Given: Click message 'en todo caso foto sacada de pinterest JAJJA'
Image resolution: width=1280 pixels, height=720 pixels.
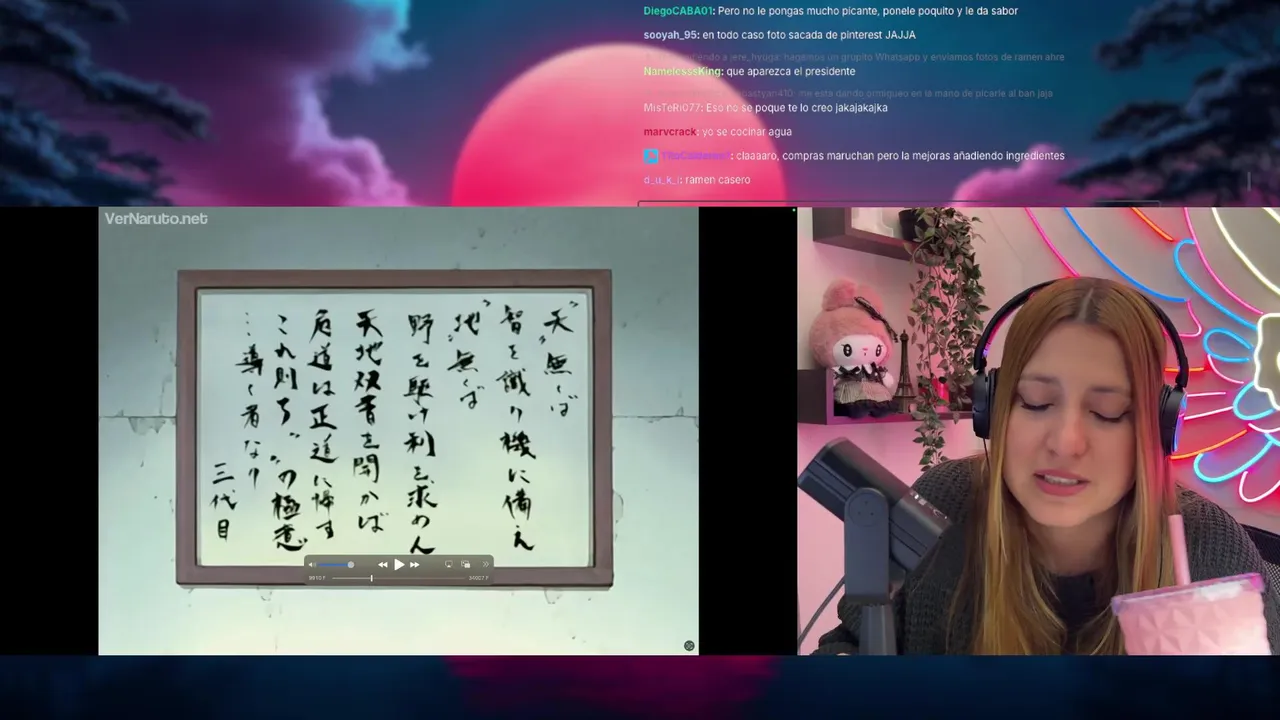Looking at the screenshot, I should point(809,35).
